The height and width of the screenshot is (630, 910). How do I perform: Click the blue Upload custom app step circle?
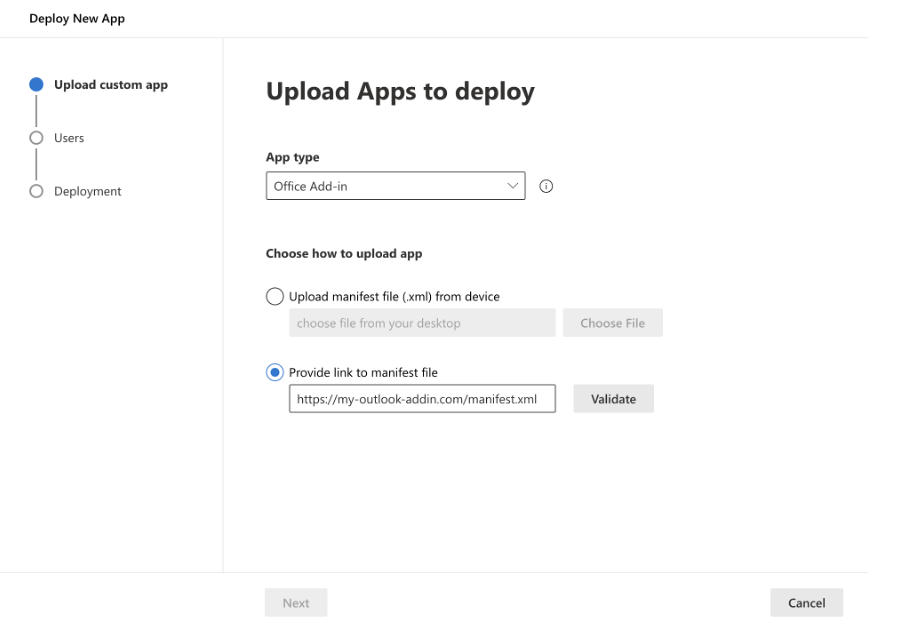tap(37, 85)
